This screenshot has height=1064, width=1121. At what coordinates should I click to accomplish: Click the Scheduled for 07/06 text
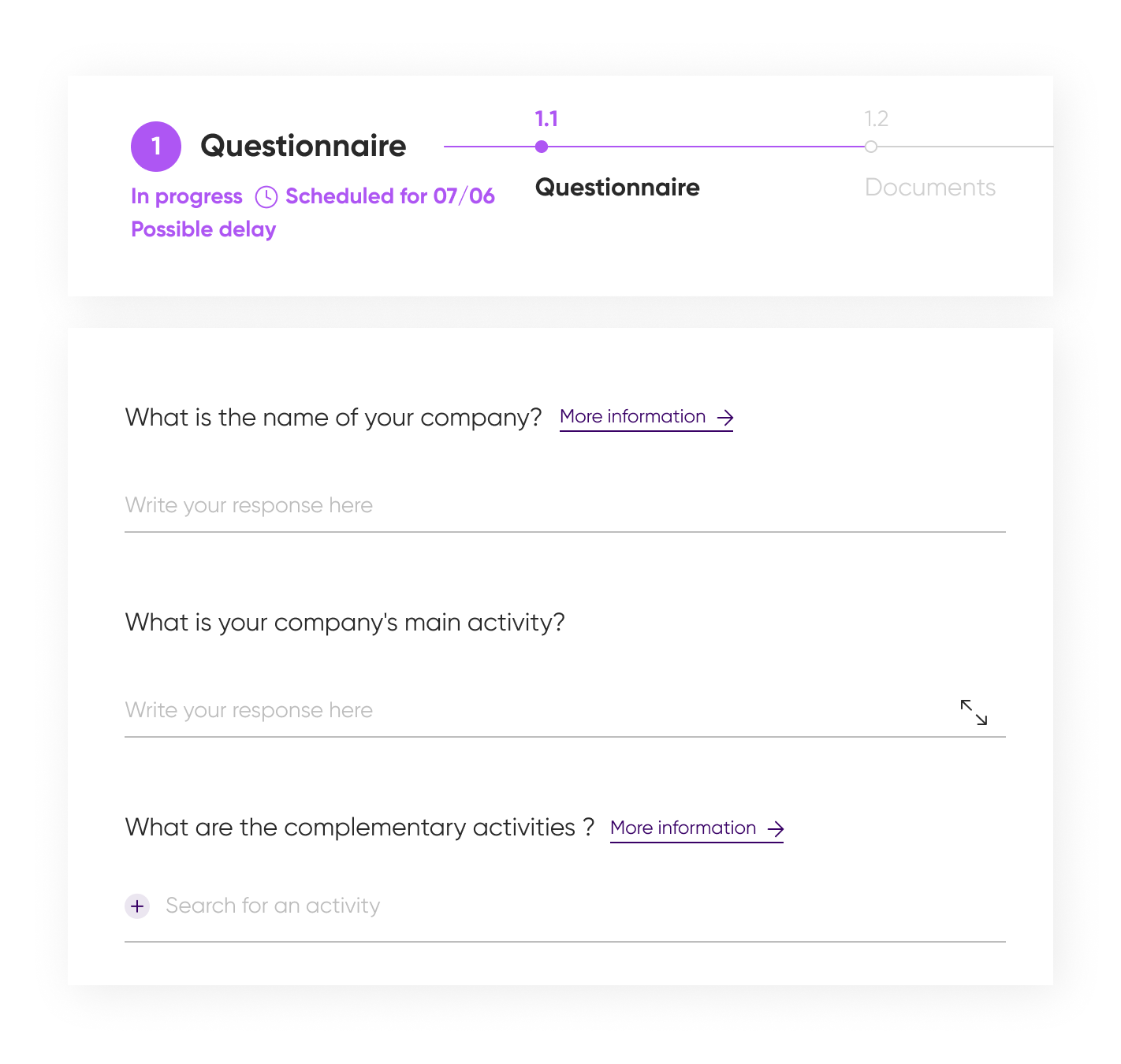(x=390, y=196)
